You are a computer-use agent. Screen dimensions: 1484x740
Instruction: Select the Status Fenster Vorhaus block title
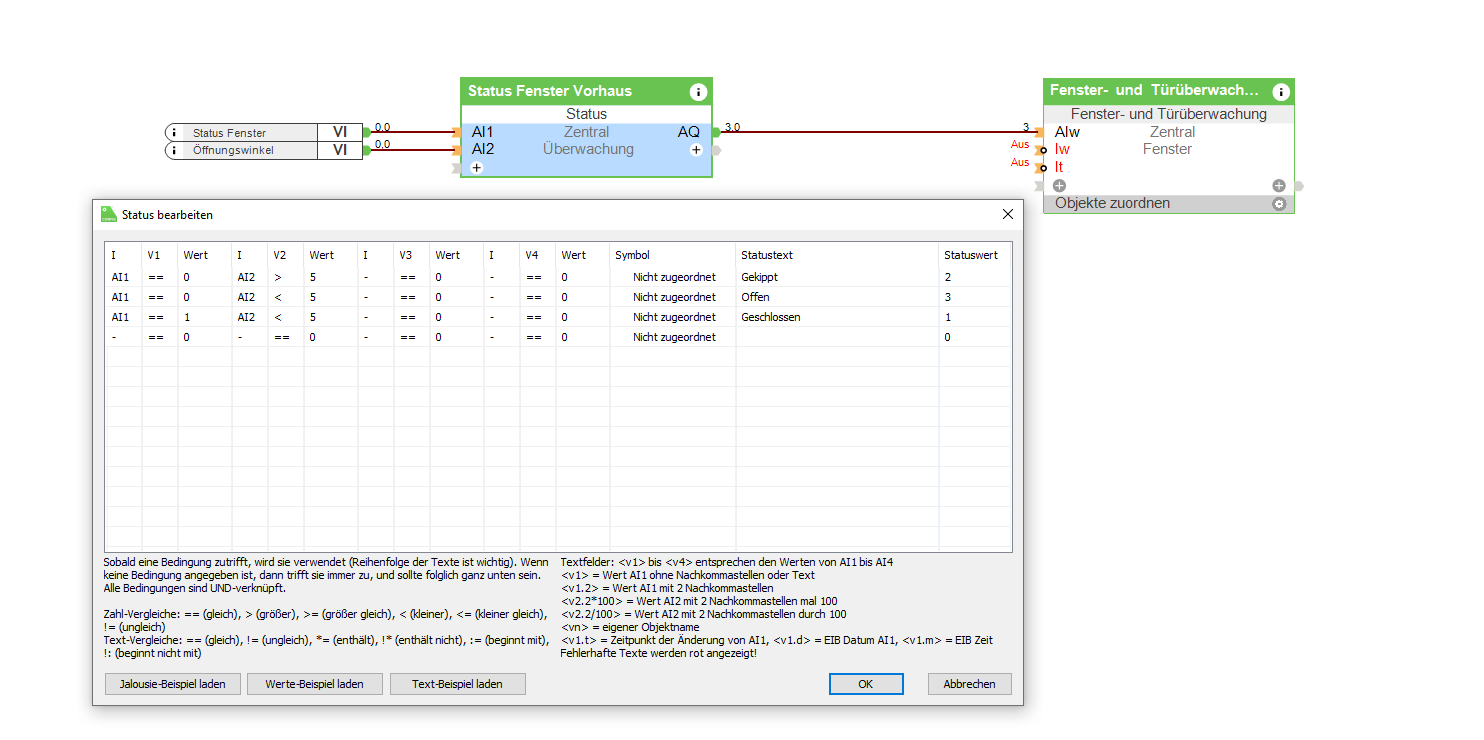tap(550, 91)
